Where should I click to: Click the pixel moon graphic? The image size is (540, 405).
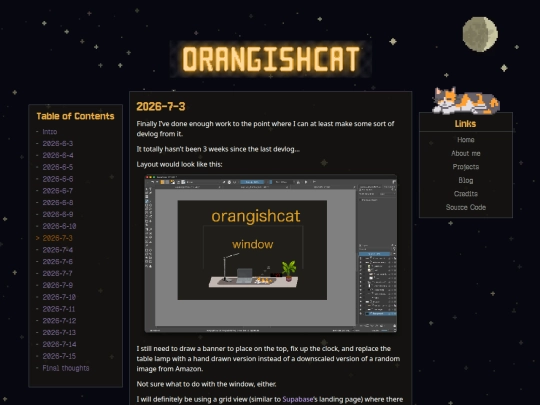click(x=480, y=34)
